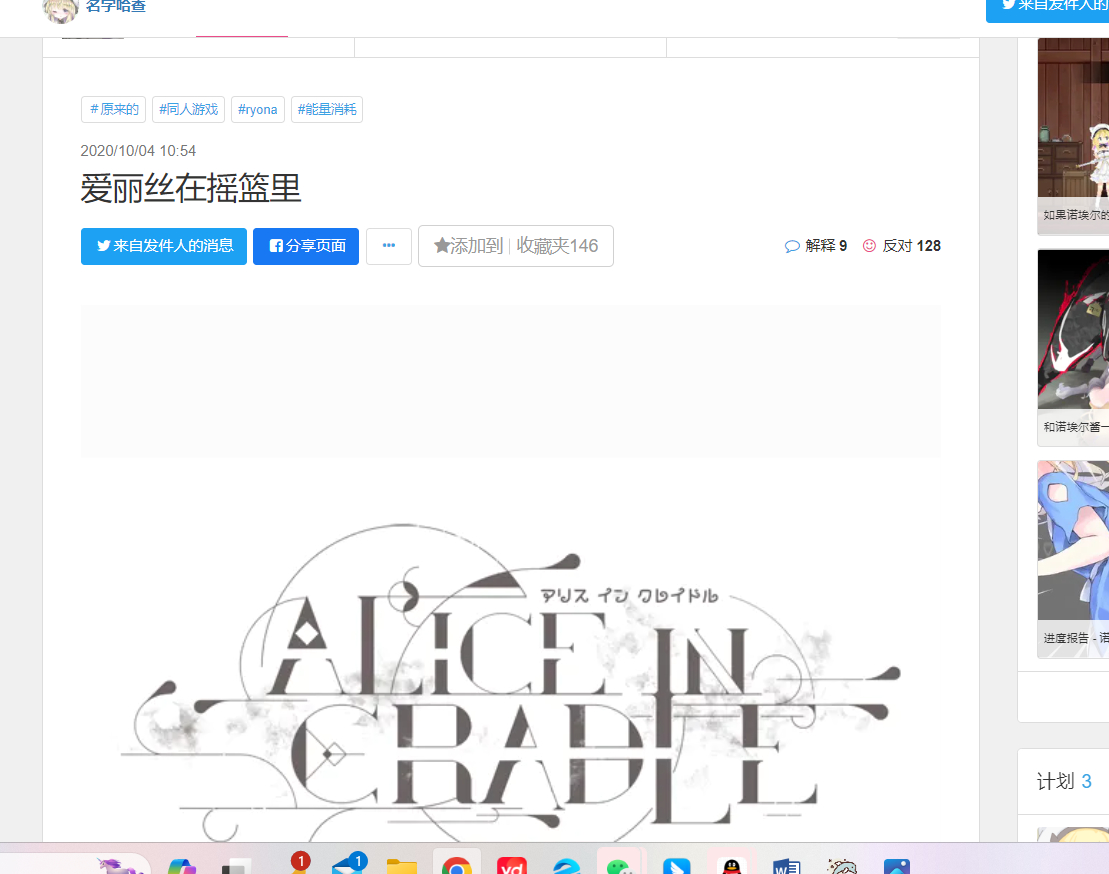Image resolution: width=1109 pixels, height=874 pixels.
Task: Click the comment bubble icon next to 解释
Action: [792, 246]
